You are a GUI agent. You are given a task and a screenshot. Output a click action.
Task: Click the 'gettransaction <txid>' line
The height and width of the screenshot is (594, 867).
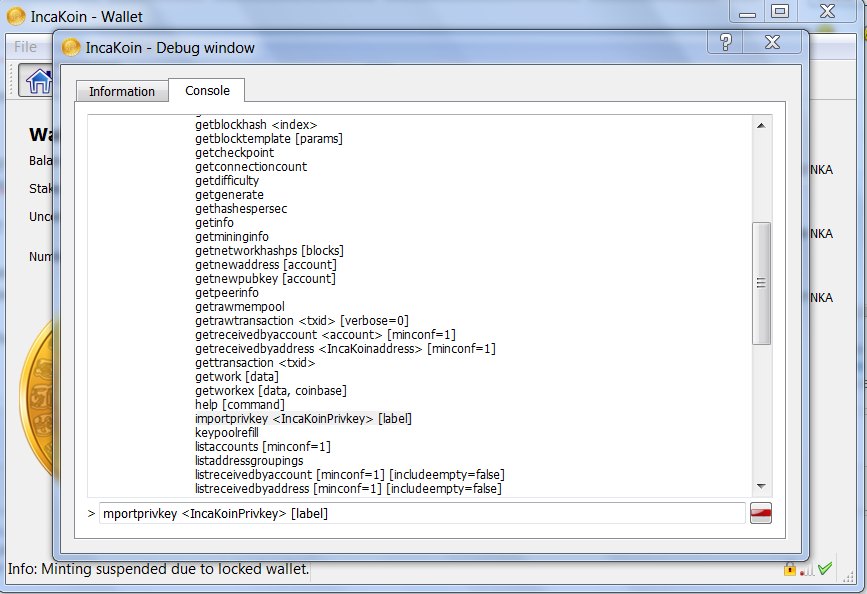[255, 363]
